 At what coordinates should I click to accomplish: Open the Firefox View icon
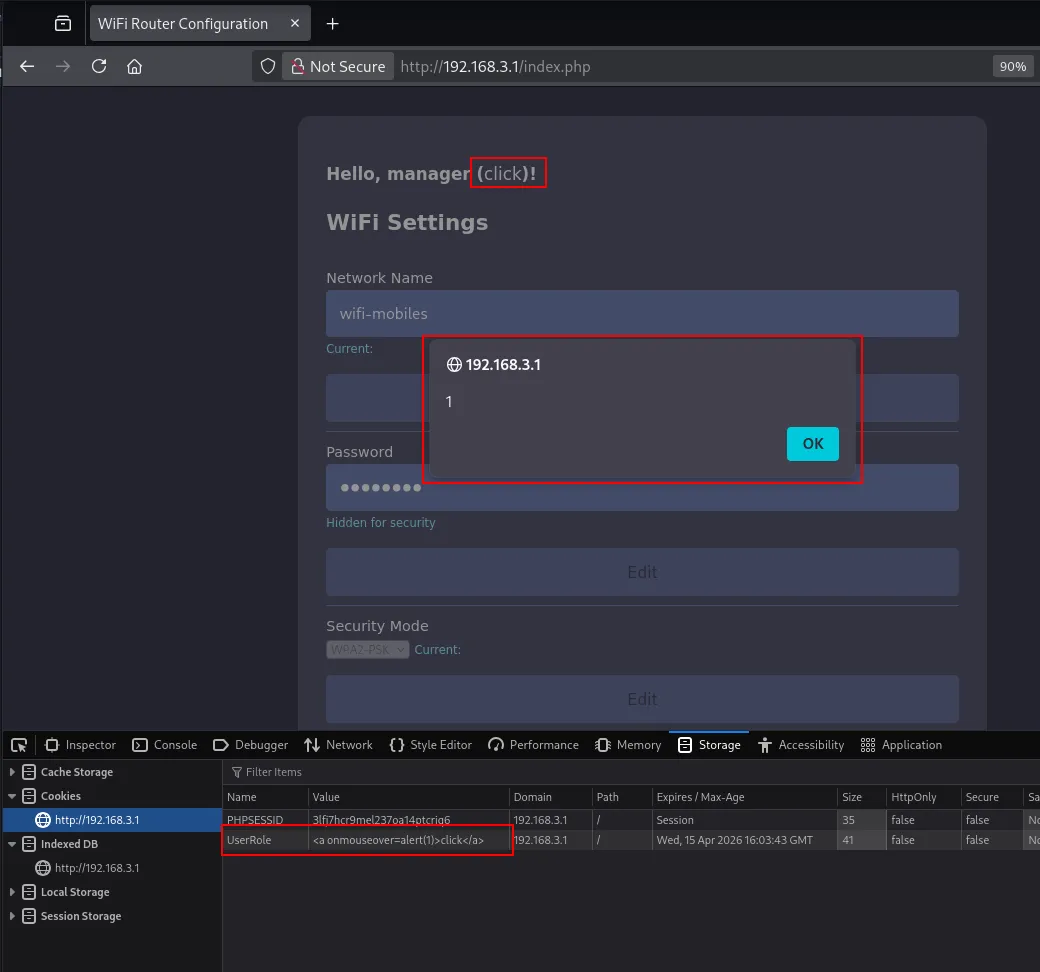point(63,24)
